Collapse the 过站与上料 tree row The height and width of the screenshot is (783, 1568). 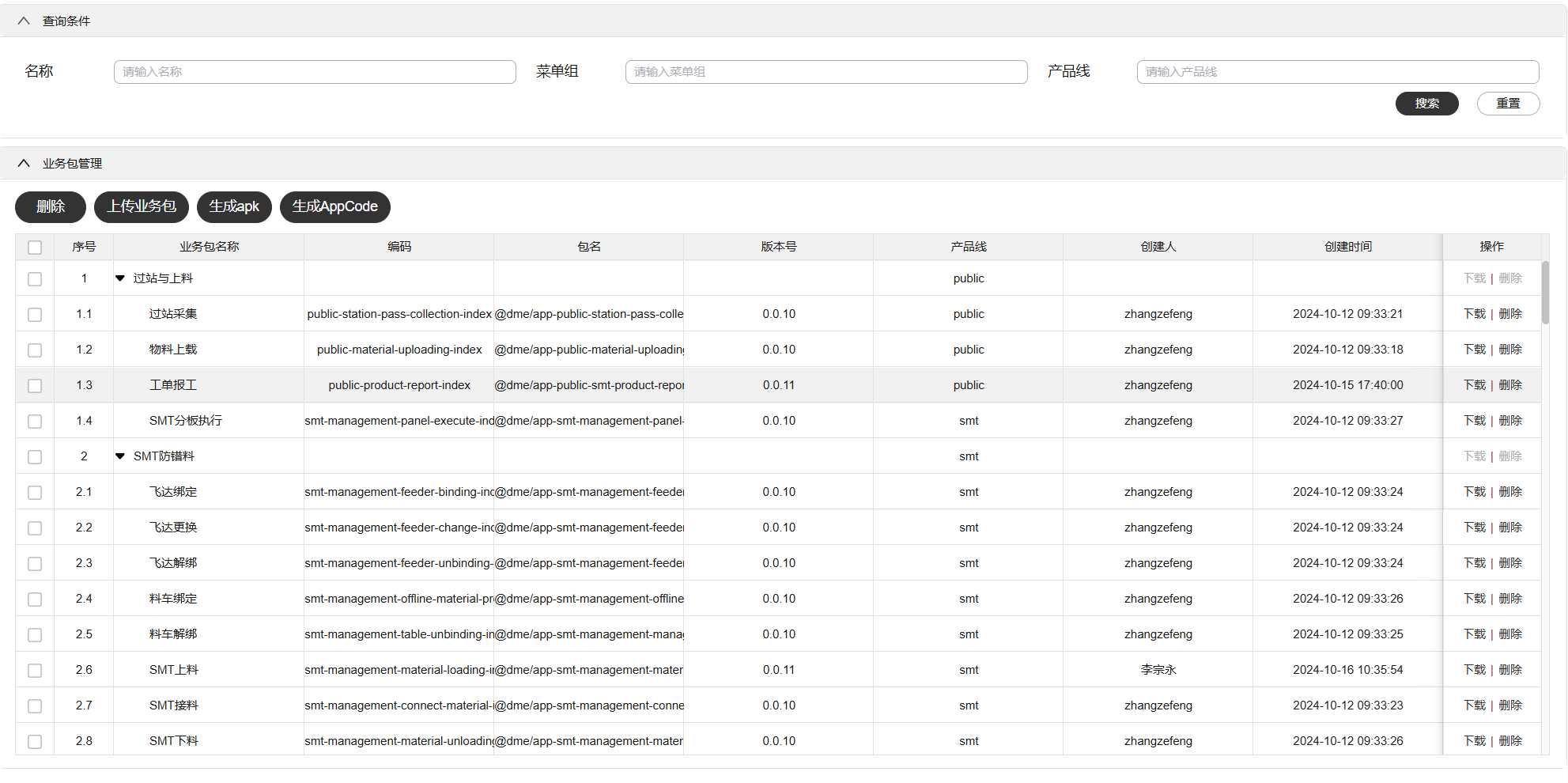(120, 278)
